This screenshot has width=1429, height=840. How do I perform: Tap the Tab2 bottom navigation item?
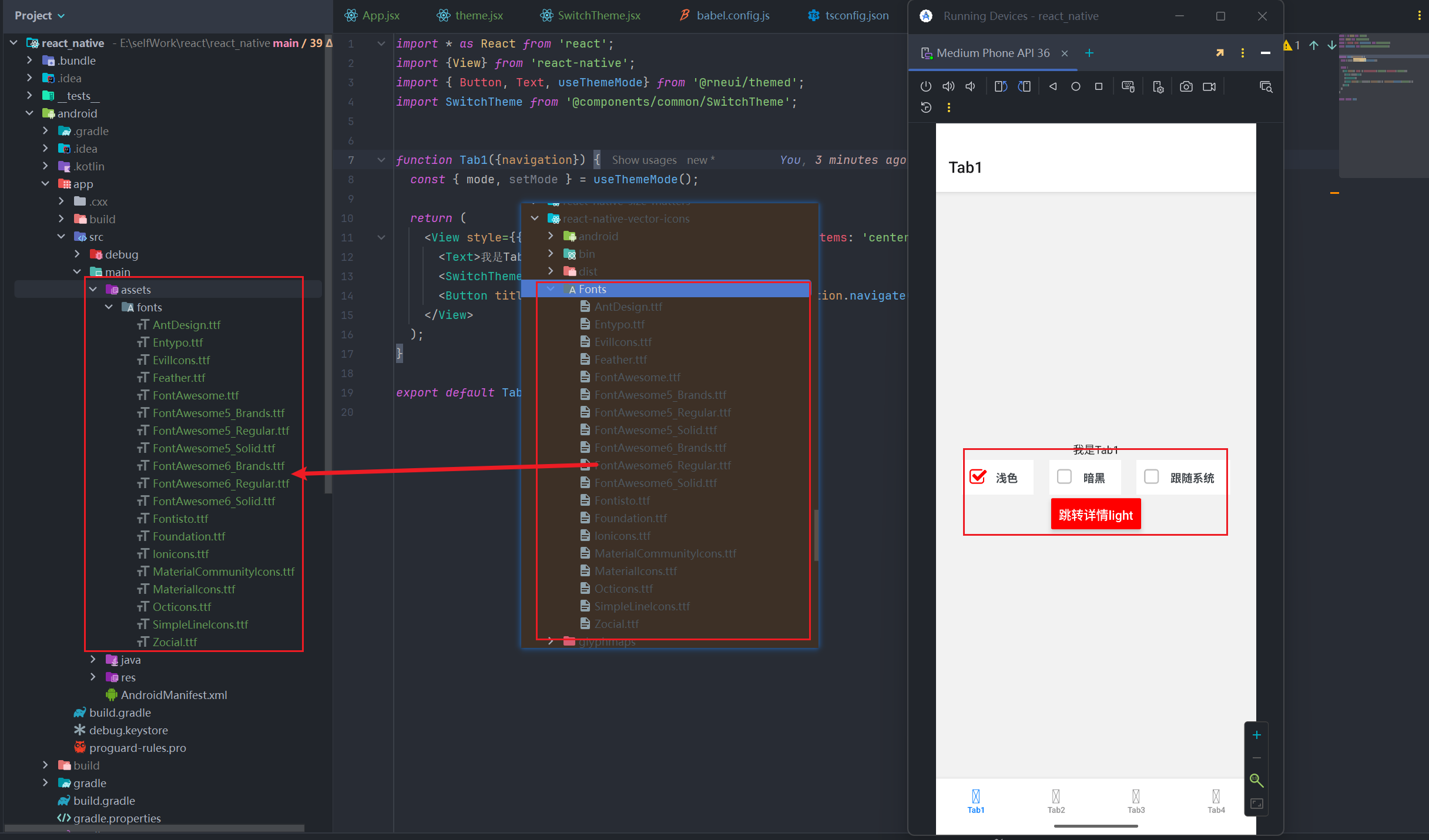coord(1056,802)
